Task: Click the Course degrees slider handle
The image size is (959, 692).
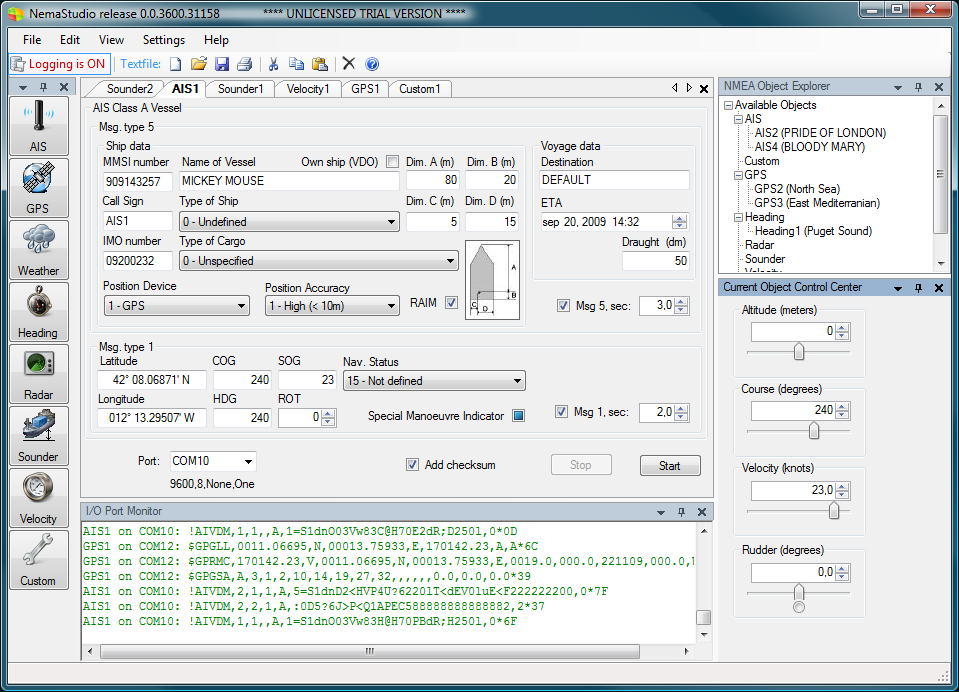Action: tap(814, 431)
